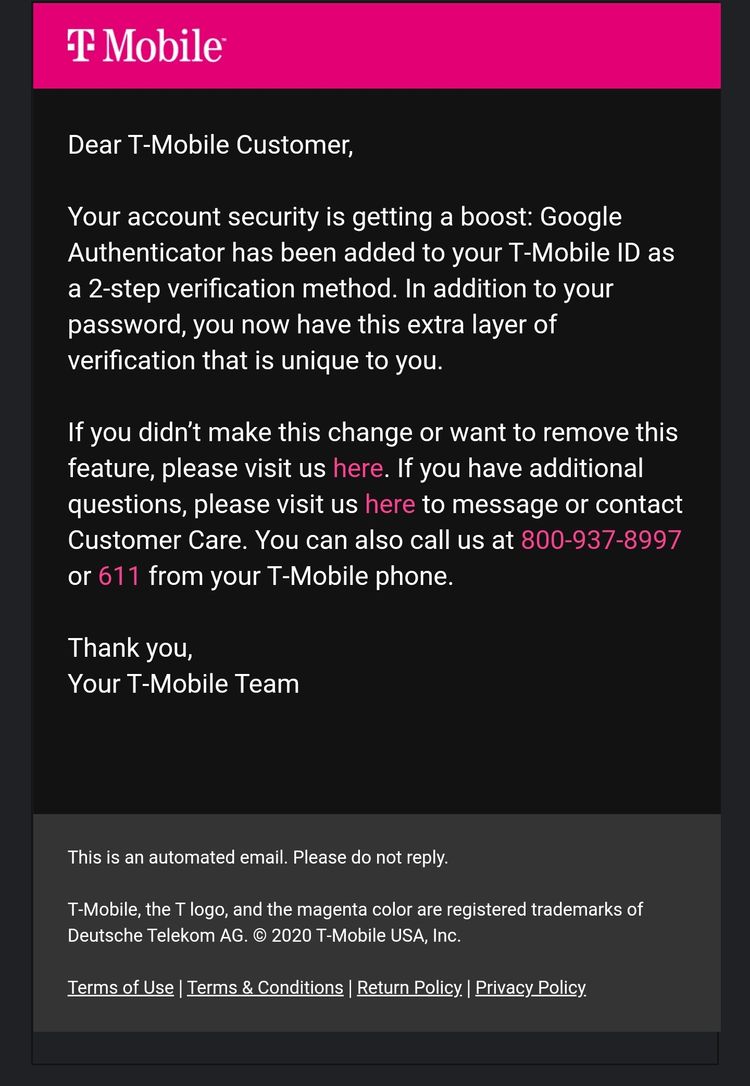
Task: Click the T-Mobile logo in header
Action: 146,46
